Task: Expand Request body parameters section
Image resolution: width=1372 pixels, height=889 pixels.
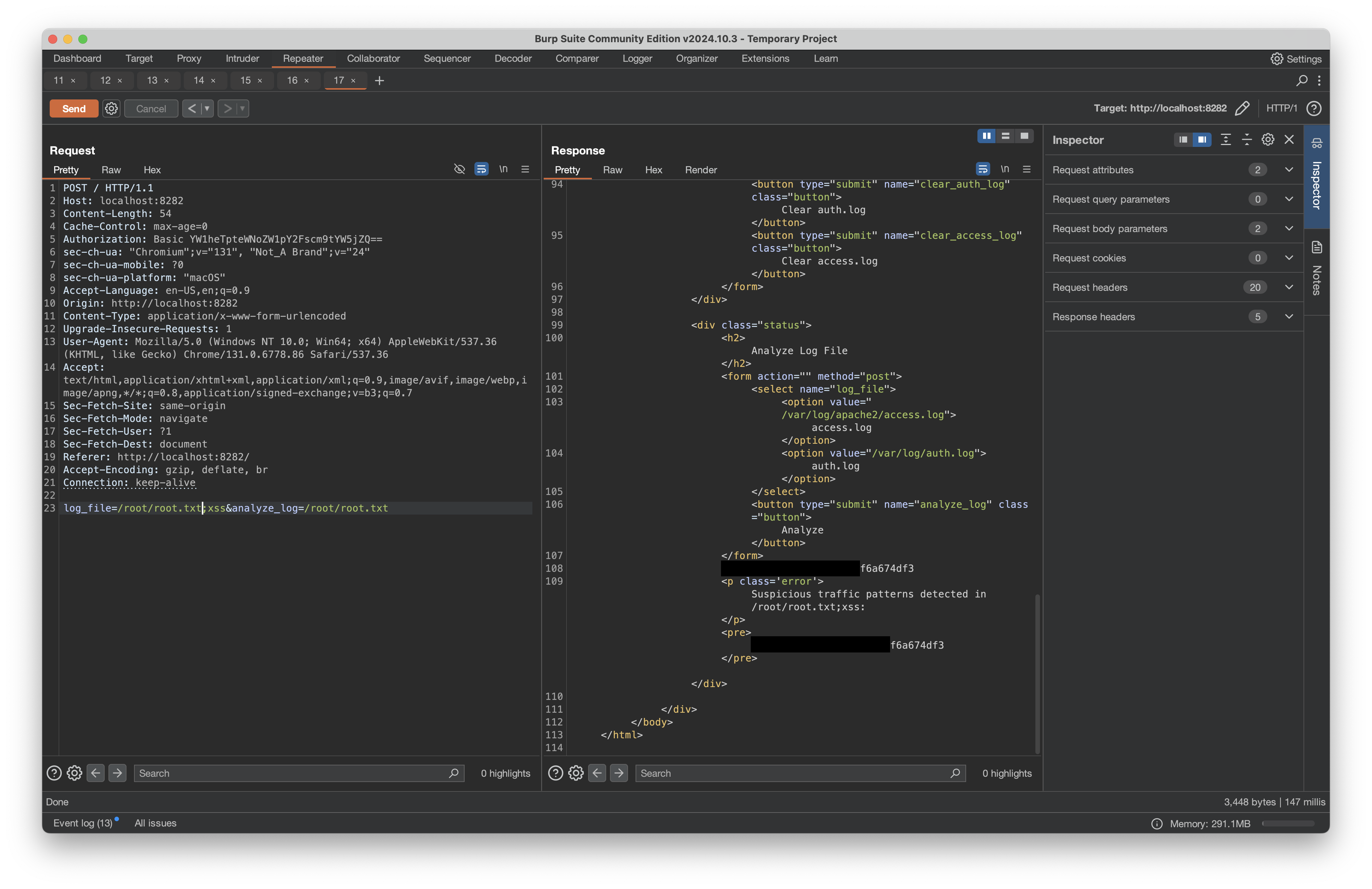Action: click(x=1289, y=228)
